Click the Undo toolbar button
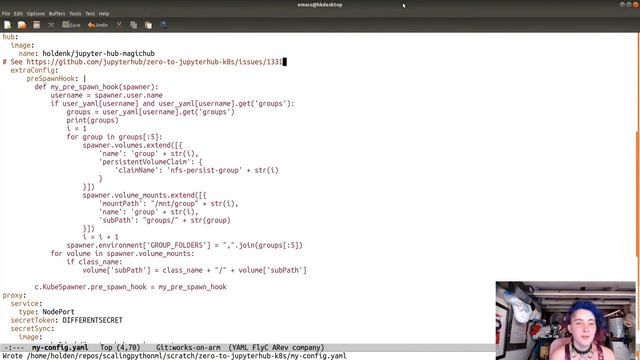 (x=98, y=25)
